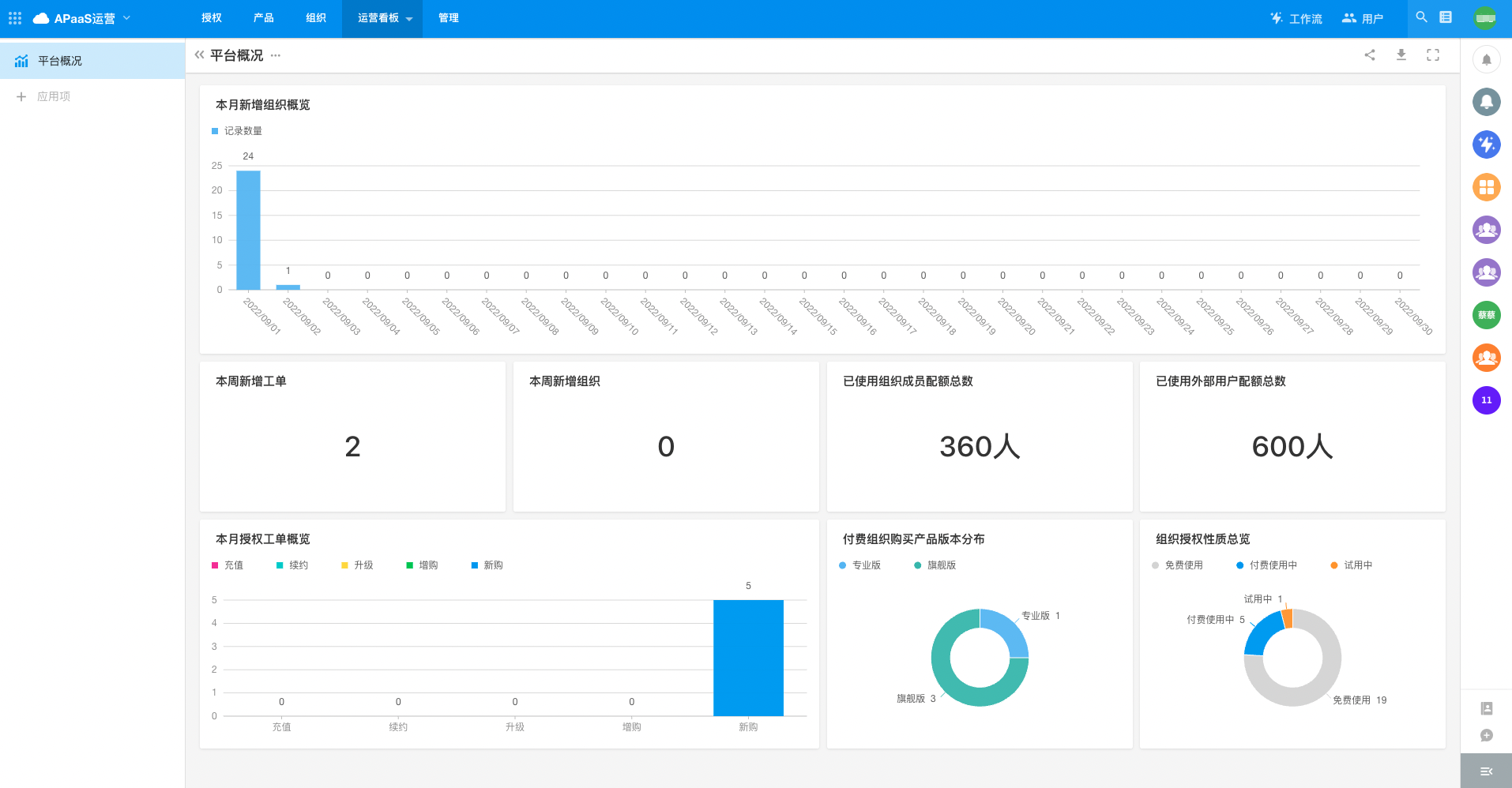This screenshot has height=788, width=1512.
Task: Open the contacts icon in right sidebar
Action: [1486, 708]
